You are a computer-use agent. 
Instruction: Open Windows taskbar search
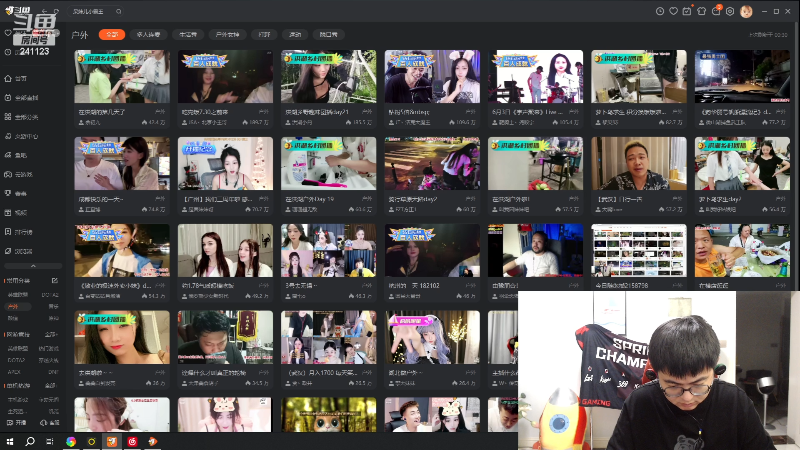pyautogui.click(x=30, y=441)
